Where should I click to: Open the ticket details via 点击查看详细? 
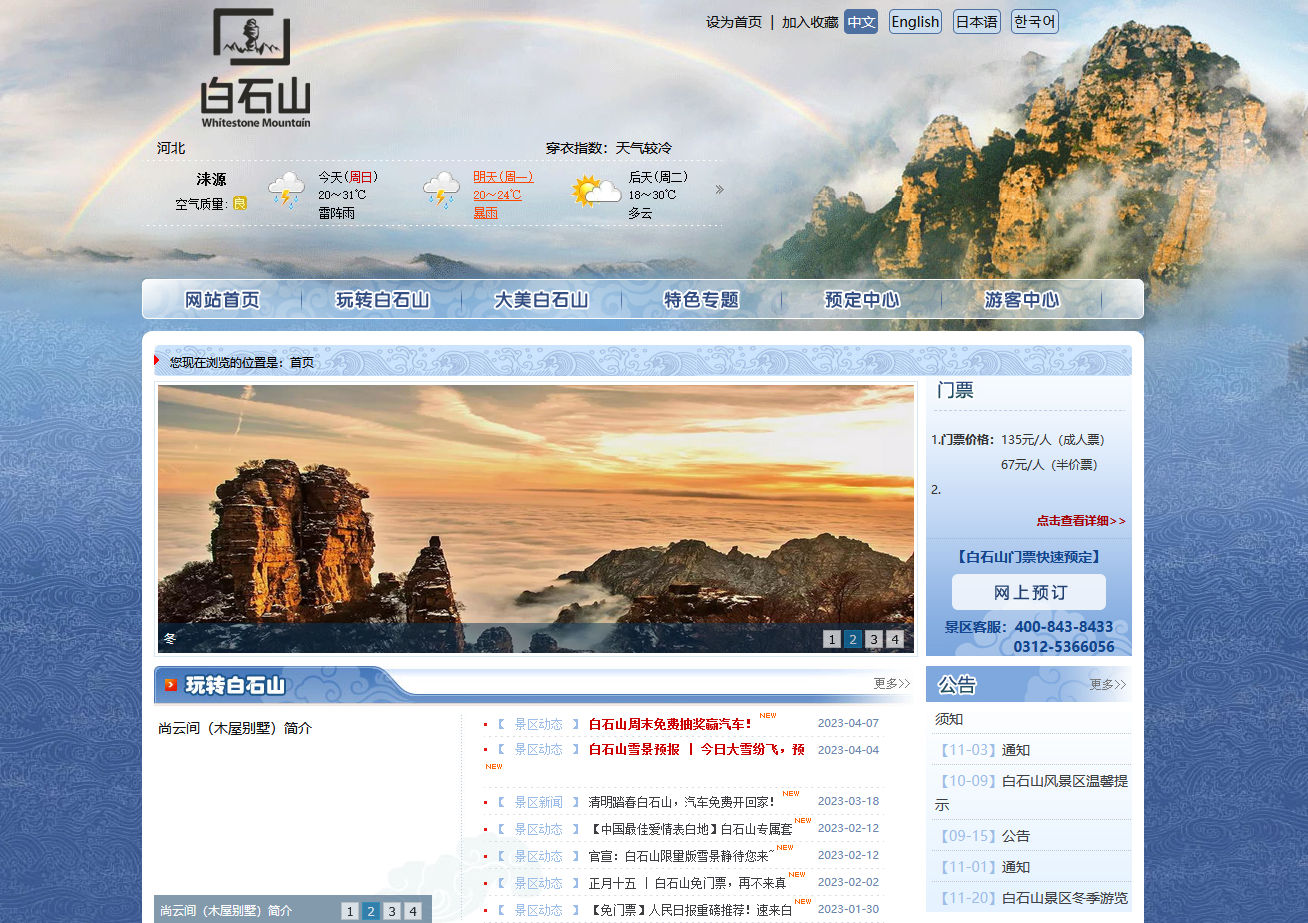tap(1079, 521)
